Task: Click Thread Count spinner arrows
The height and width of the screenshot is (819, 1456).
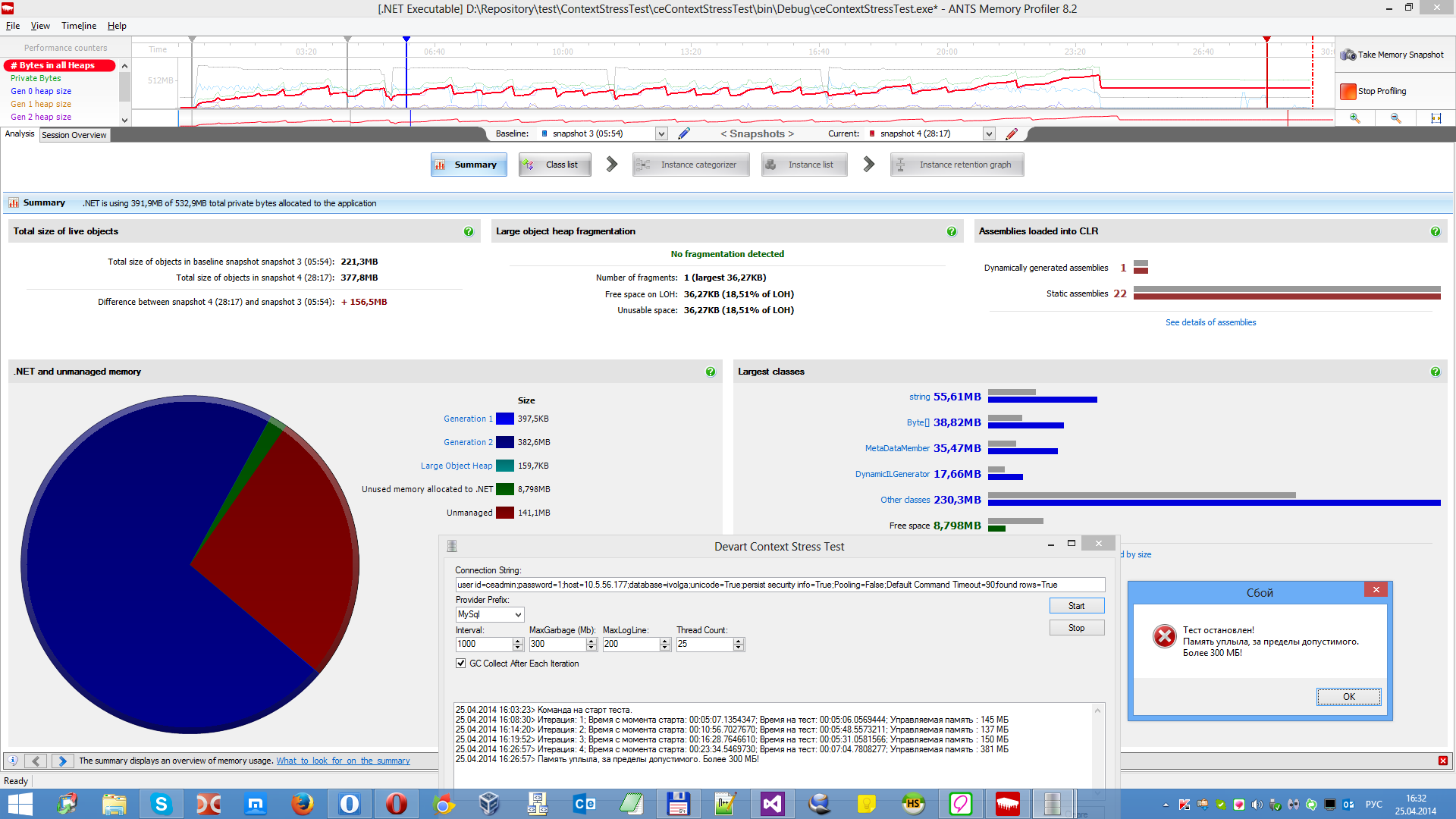Action: pos(739,644)
